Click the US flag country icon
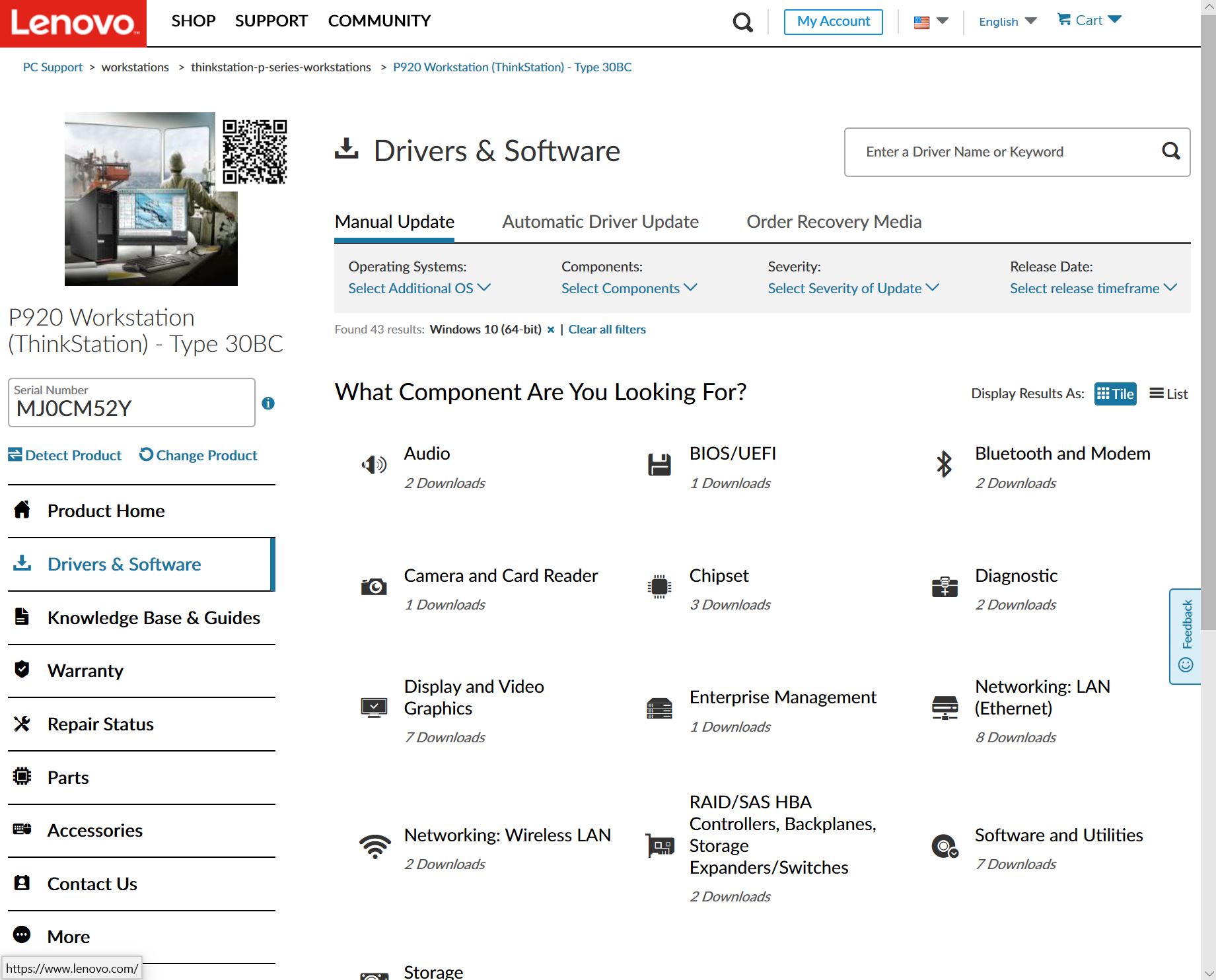Image resolution: width=1216 pixels, height=980 pixels. [x=921, y=22]
